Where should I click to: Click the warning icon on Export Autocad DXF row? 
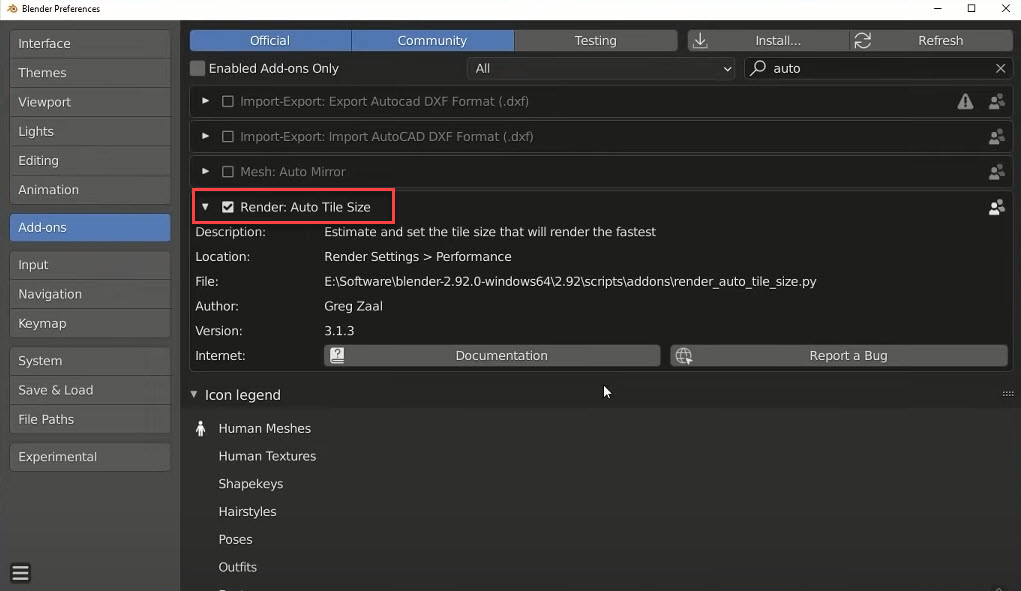[x=965, y=102]
